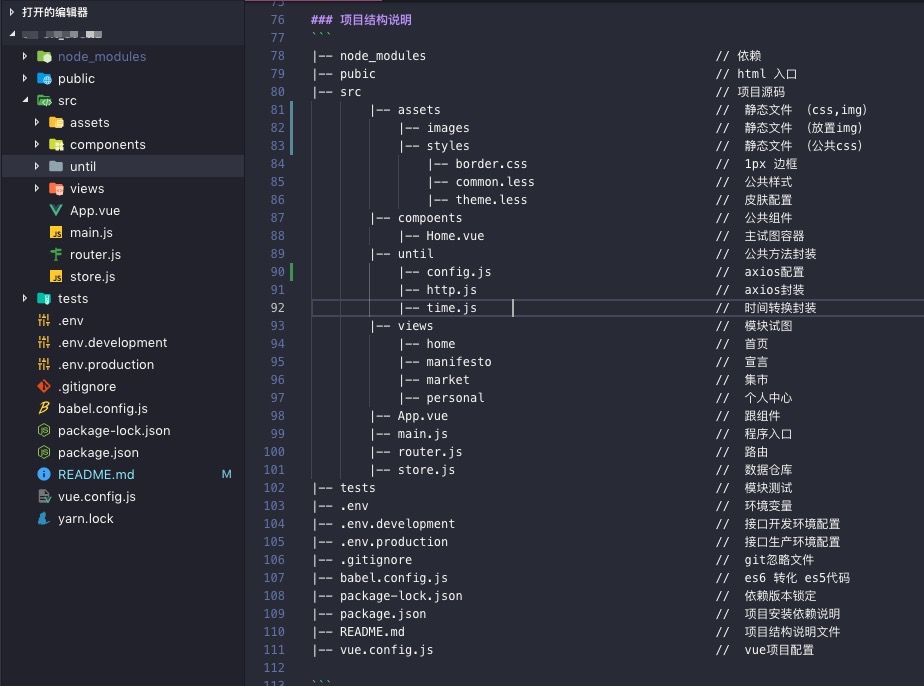
Task: Open babel.config.js from the explorer
Action: 103,408
